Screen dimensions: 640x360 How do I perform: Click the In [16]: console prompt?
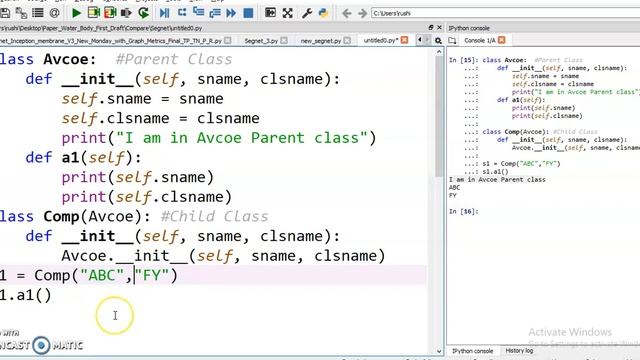[464, 211]
